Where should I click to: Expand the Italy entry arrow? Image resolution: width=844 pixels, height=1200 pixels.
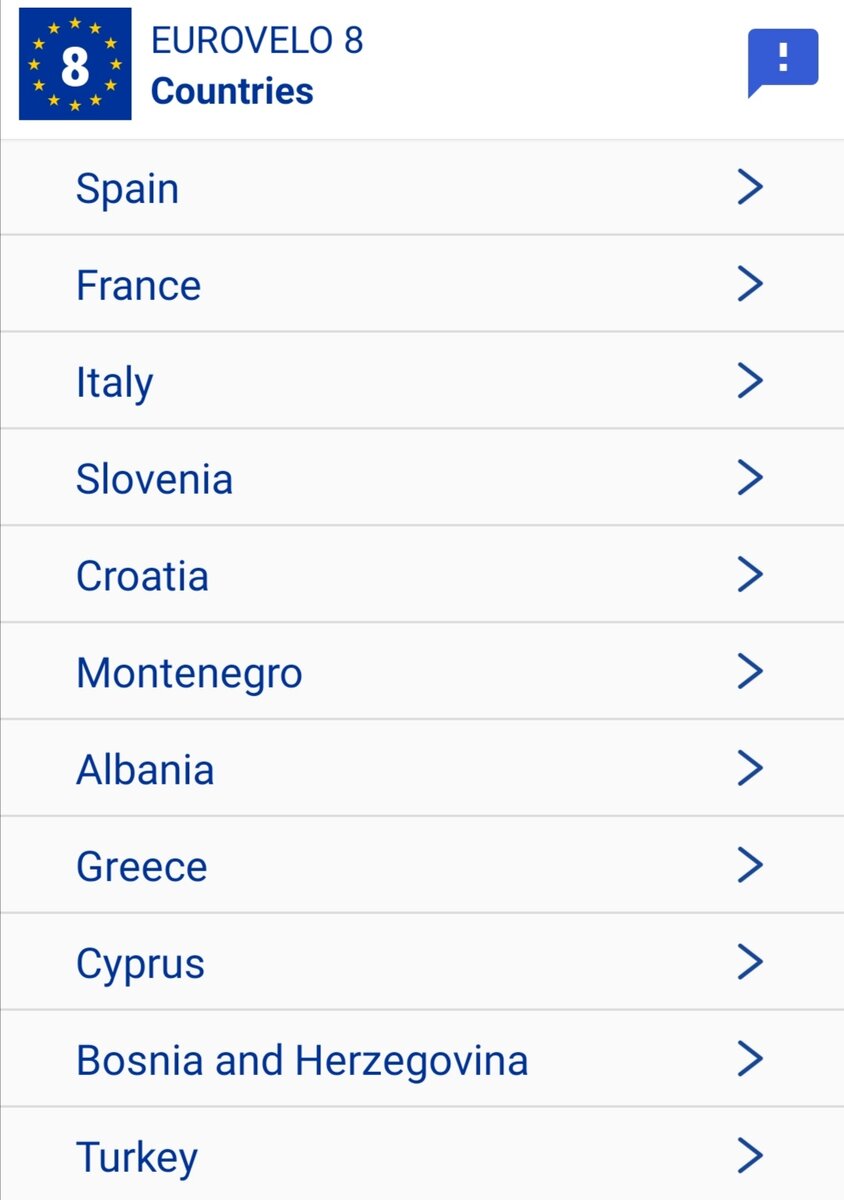[x=750, y=381]
